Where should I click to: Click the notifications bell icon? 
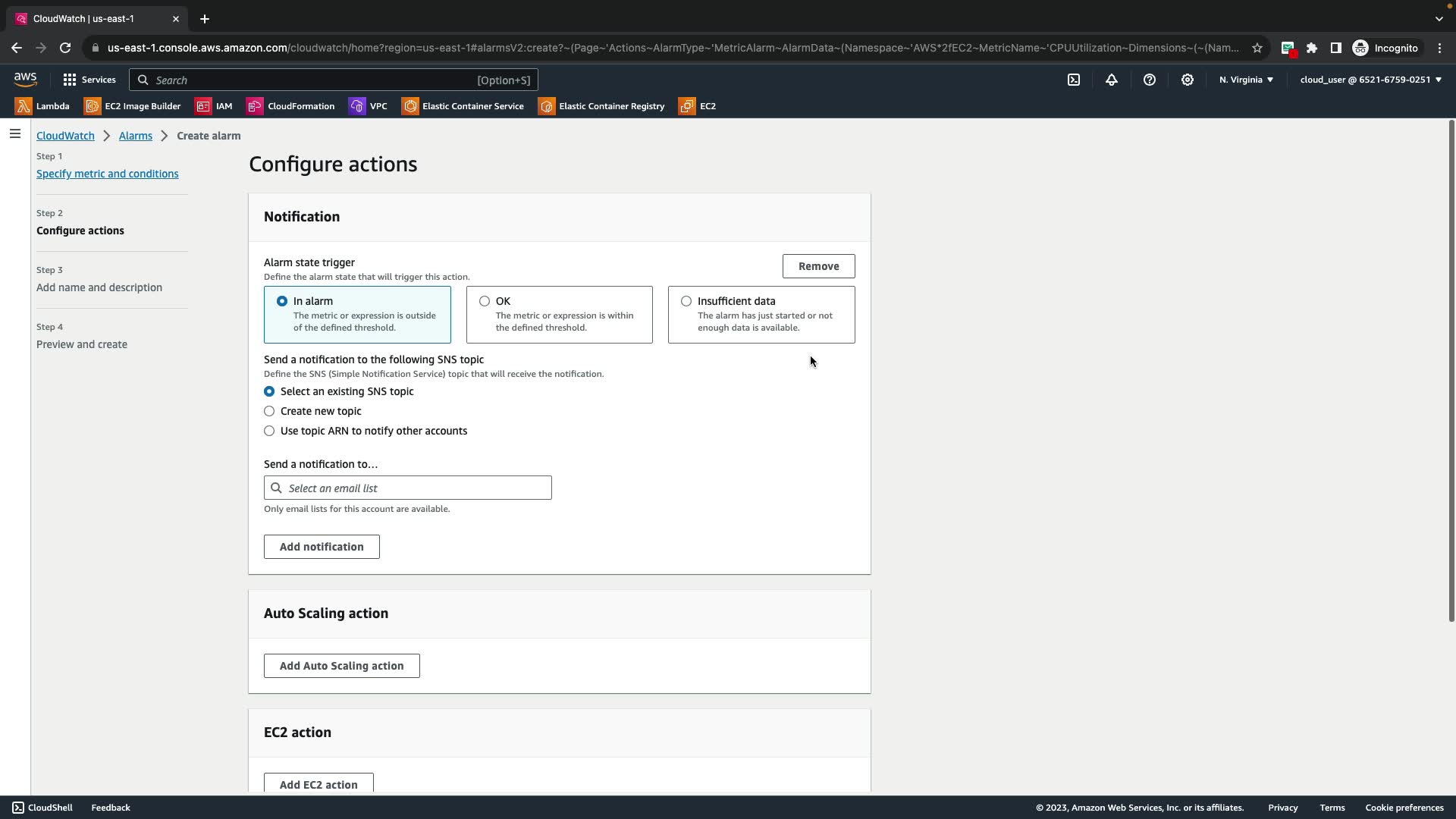(1112, 80)
